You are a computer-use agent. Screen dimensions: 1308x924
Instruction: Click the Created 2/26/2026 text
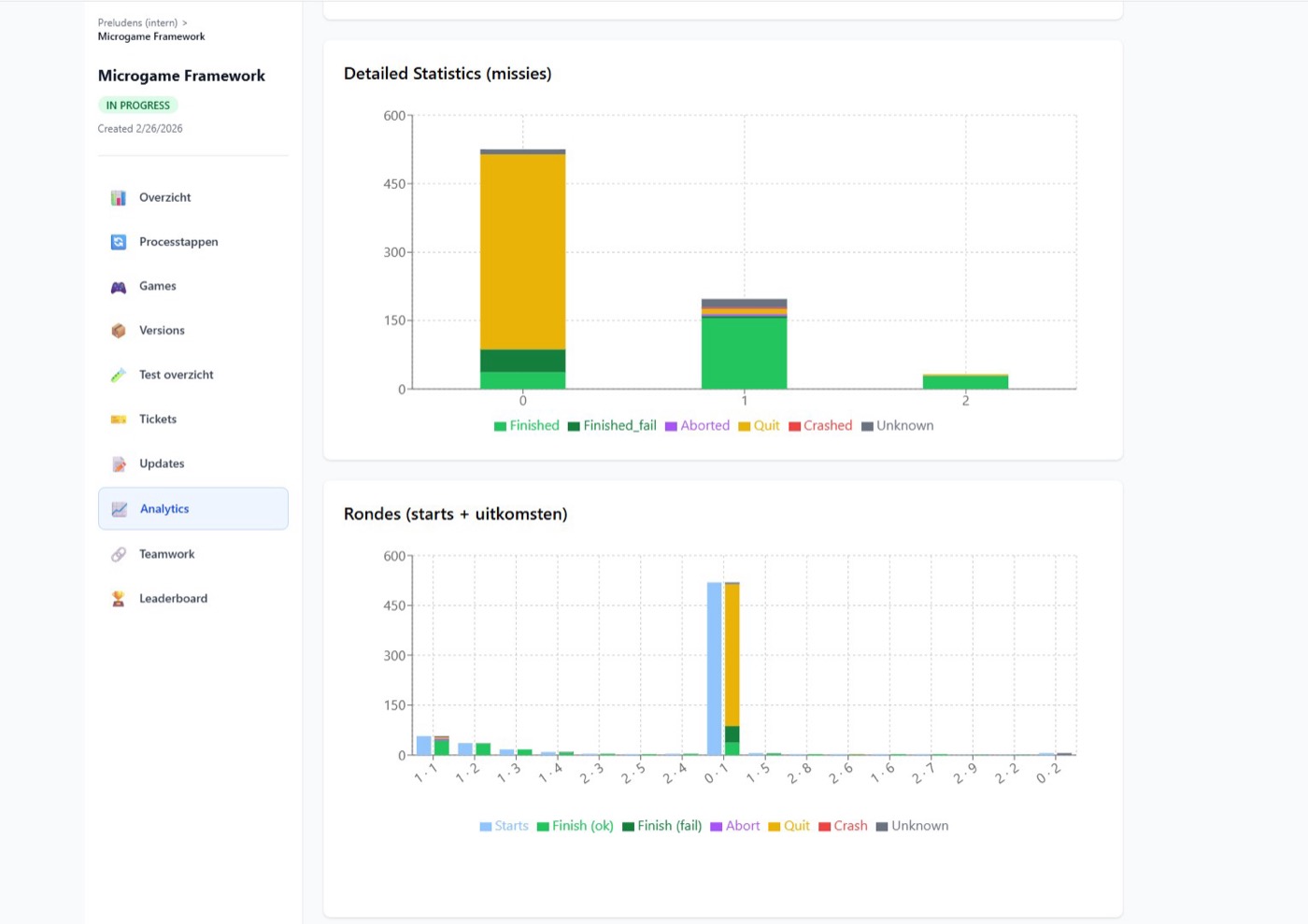140,129
